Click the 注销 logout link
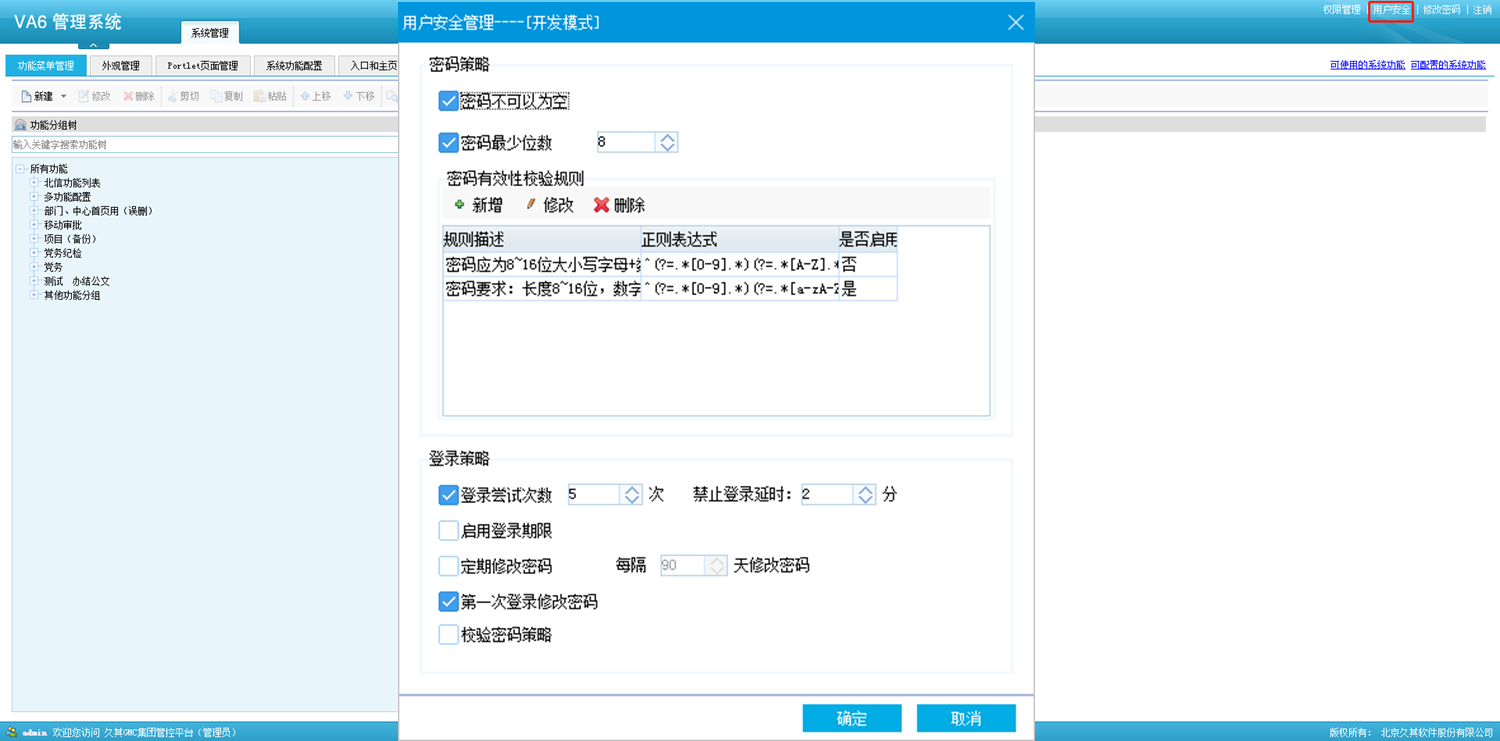This screenshot has height=741, width=1500. (1482, 10)
